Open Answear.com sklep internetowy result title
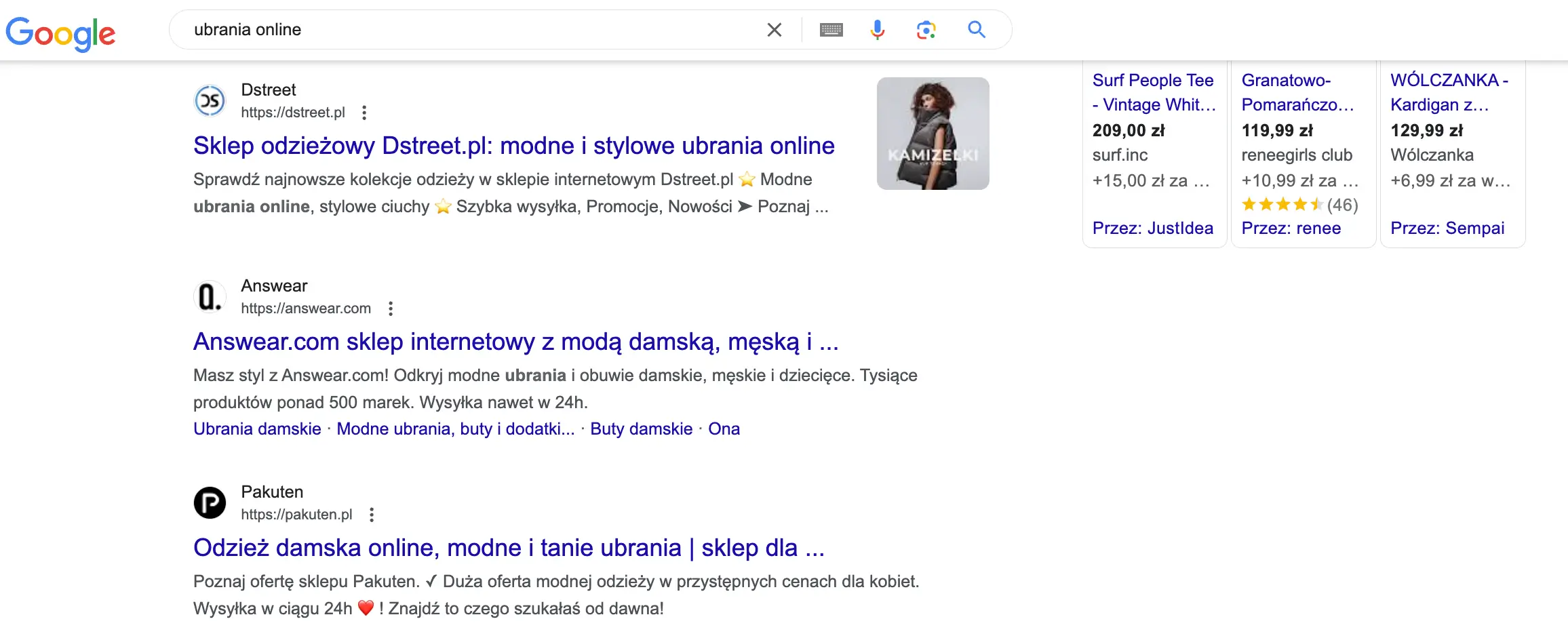The image size is (1568, 636). (x=516, y=342)
